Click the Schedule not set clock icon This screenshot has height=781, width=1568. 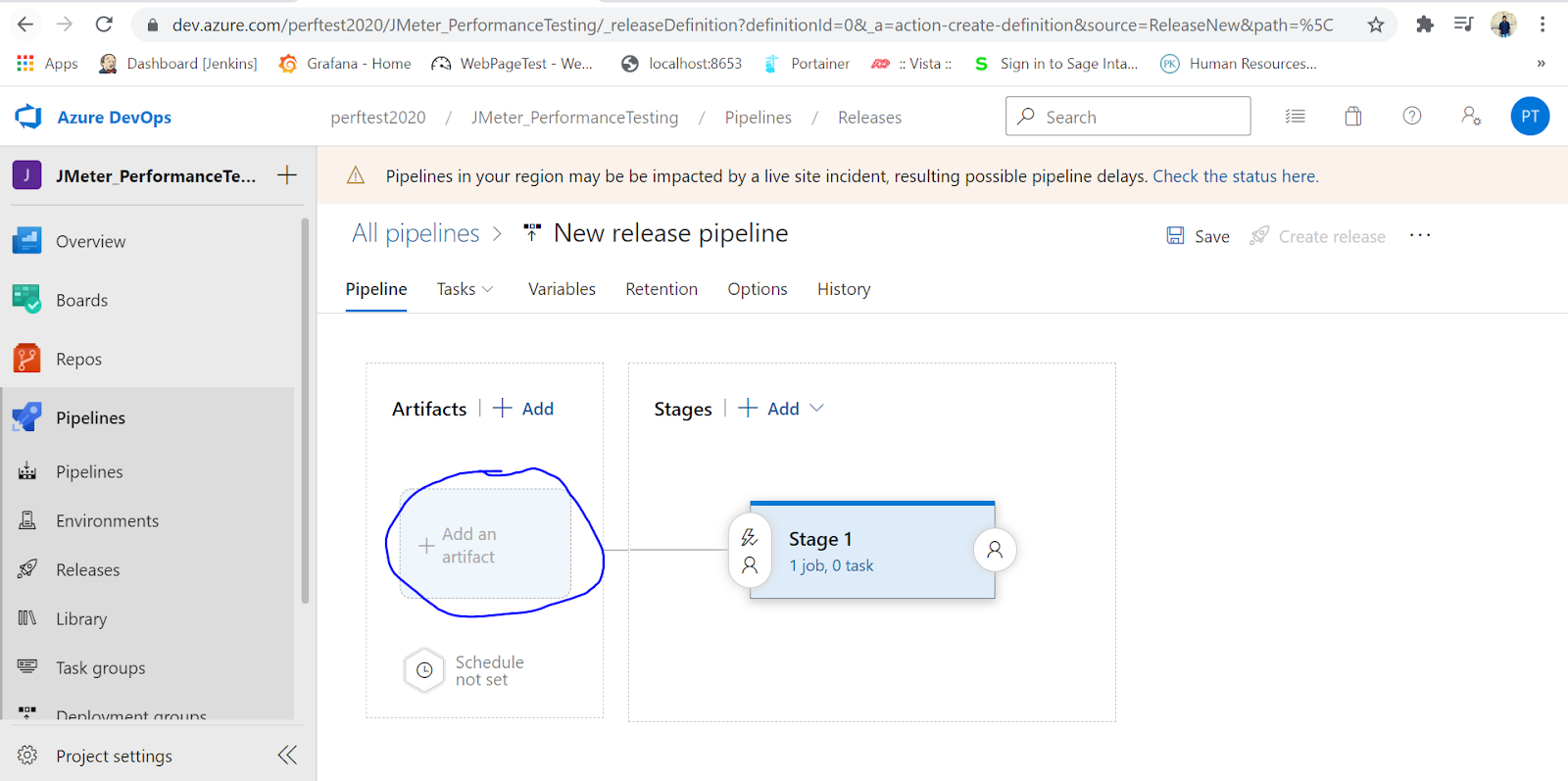click(x=424, y=670)
